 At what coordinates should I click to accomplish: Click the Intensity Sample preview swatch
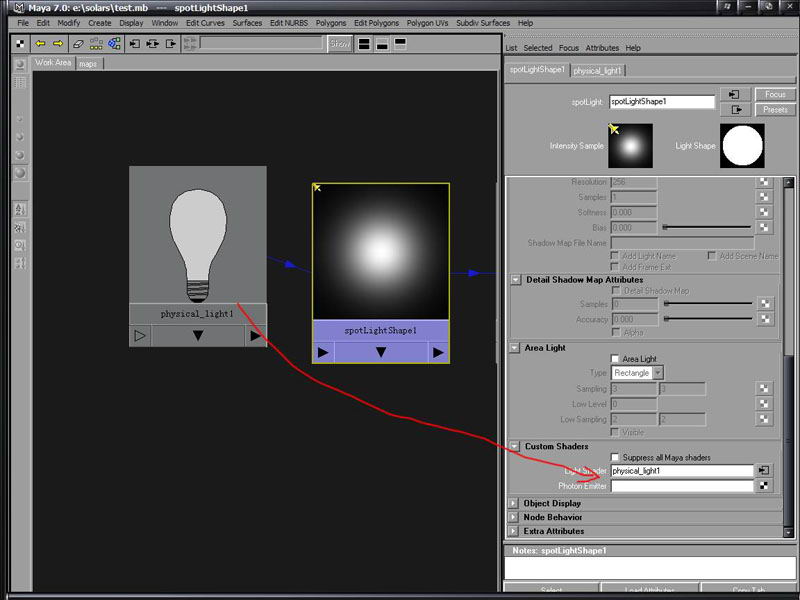pyautogui.click(x=630, y=146)
